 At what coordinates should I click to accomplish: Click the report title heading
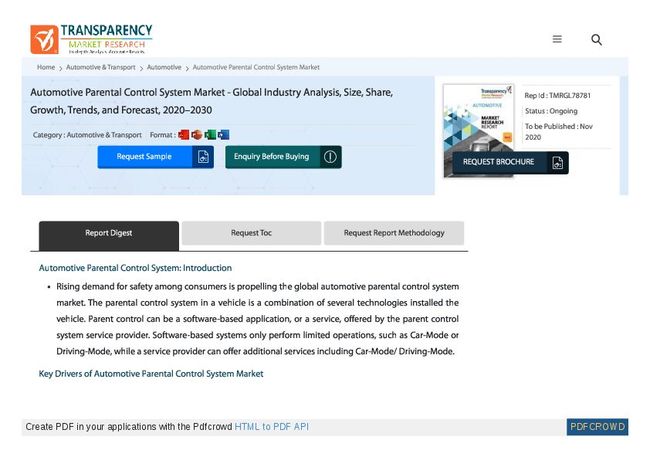pyautogui.click(x=211, y=101)
